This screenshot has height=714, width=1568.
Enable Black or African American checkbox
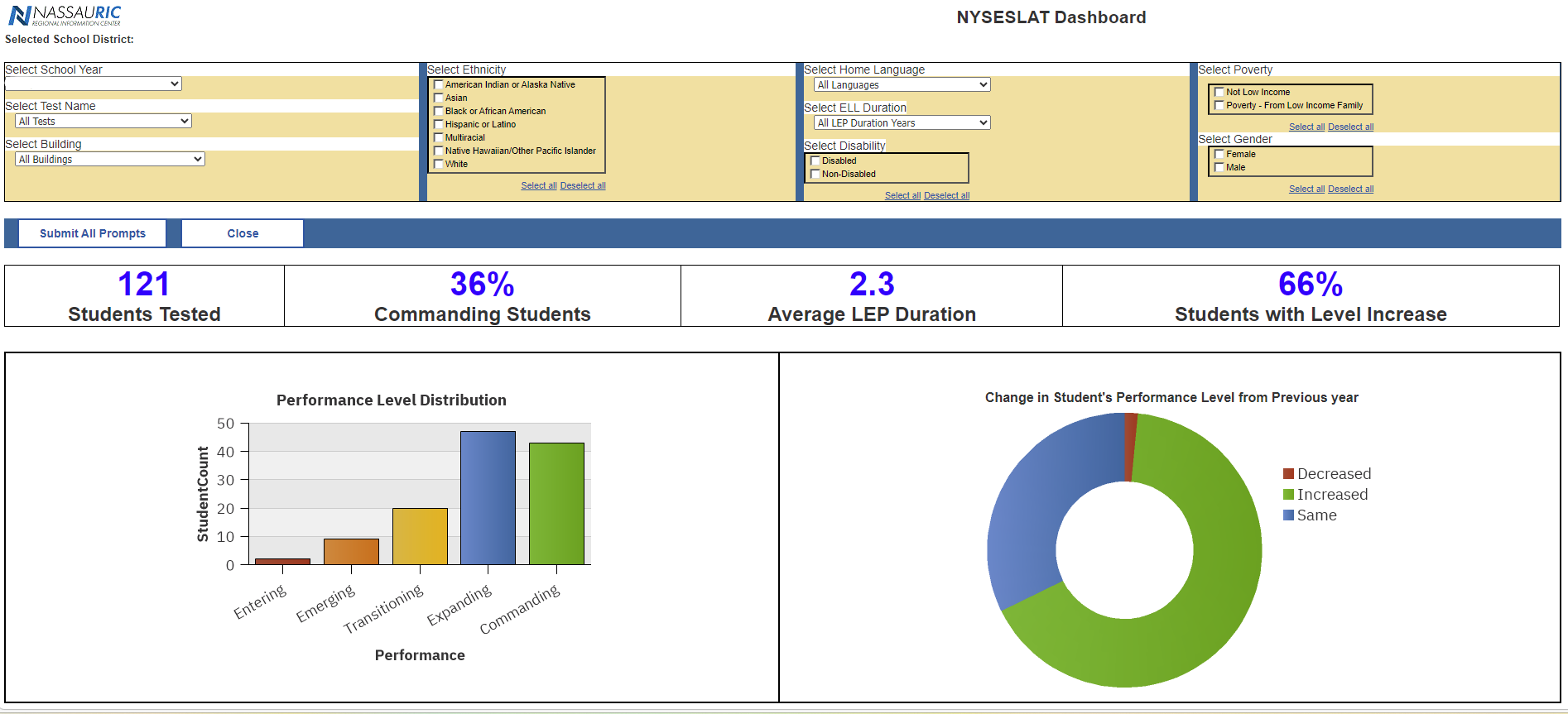439,111
